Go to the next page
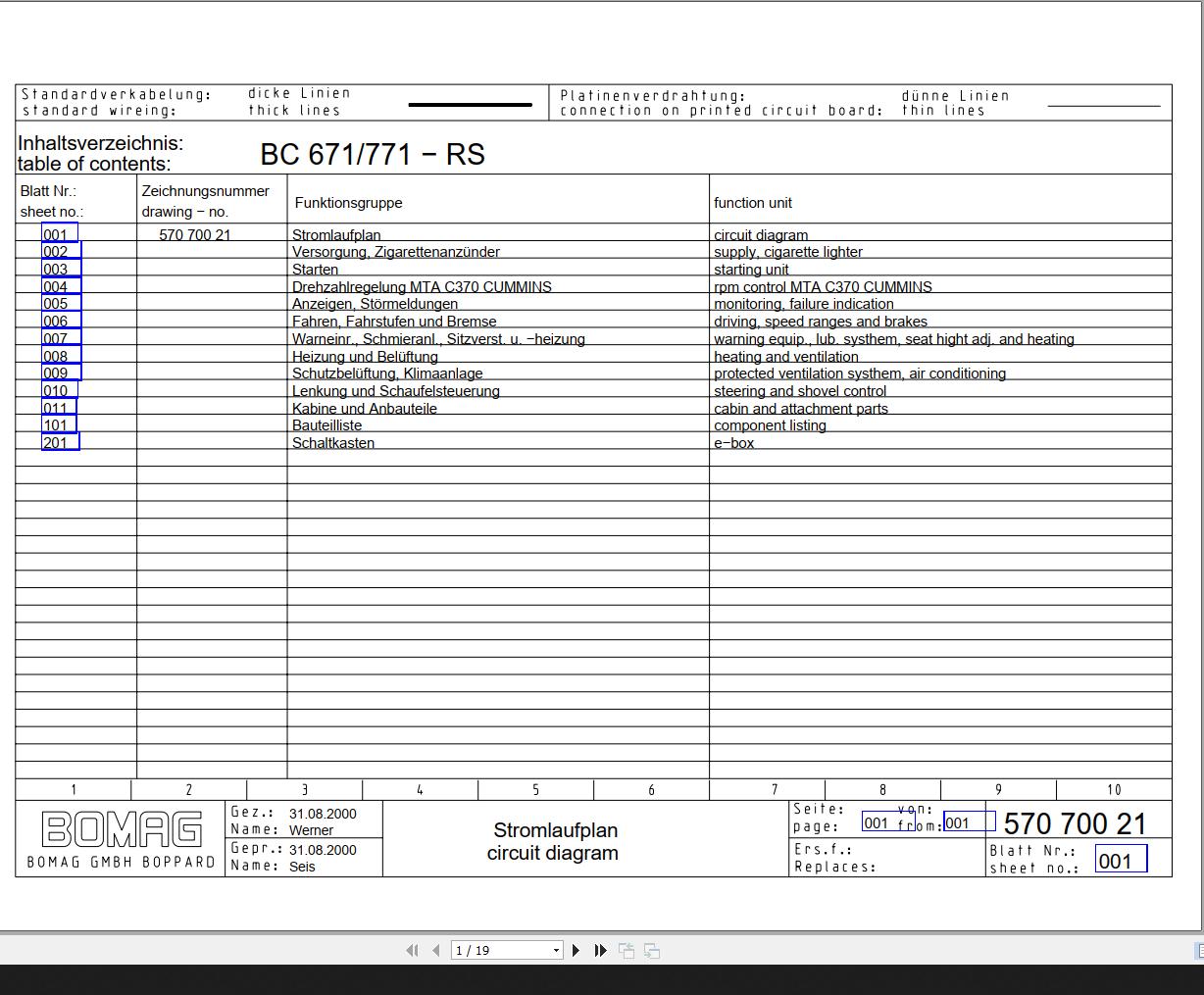 tap(576, 950)
